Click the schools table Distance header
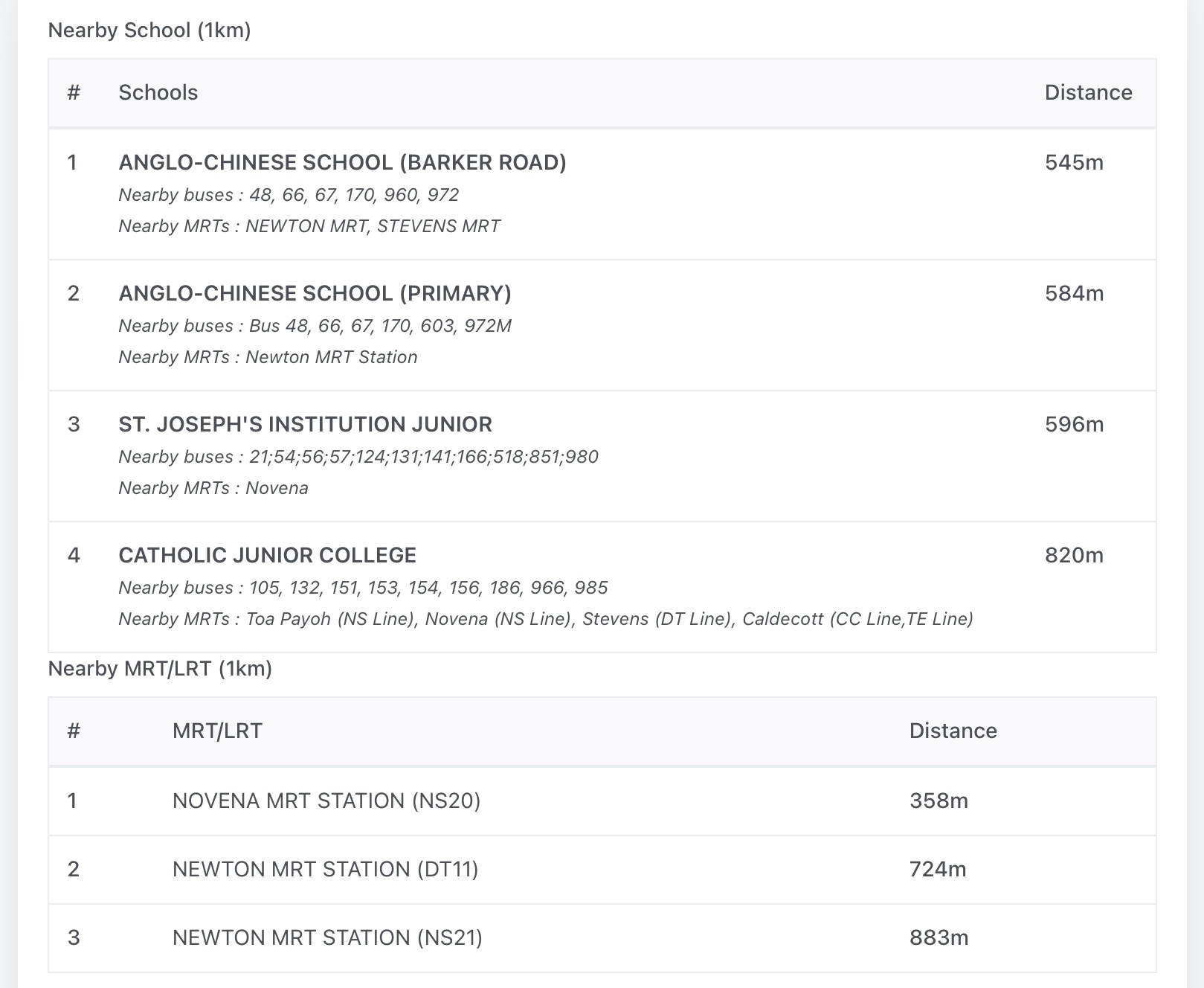The width and height of the screenshot is (1204, 988). pyautogui.click(x=1088, y=92)
